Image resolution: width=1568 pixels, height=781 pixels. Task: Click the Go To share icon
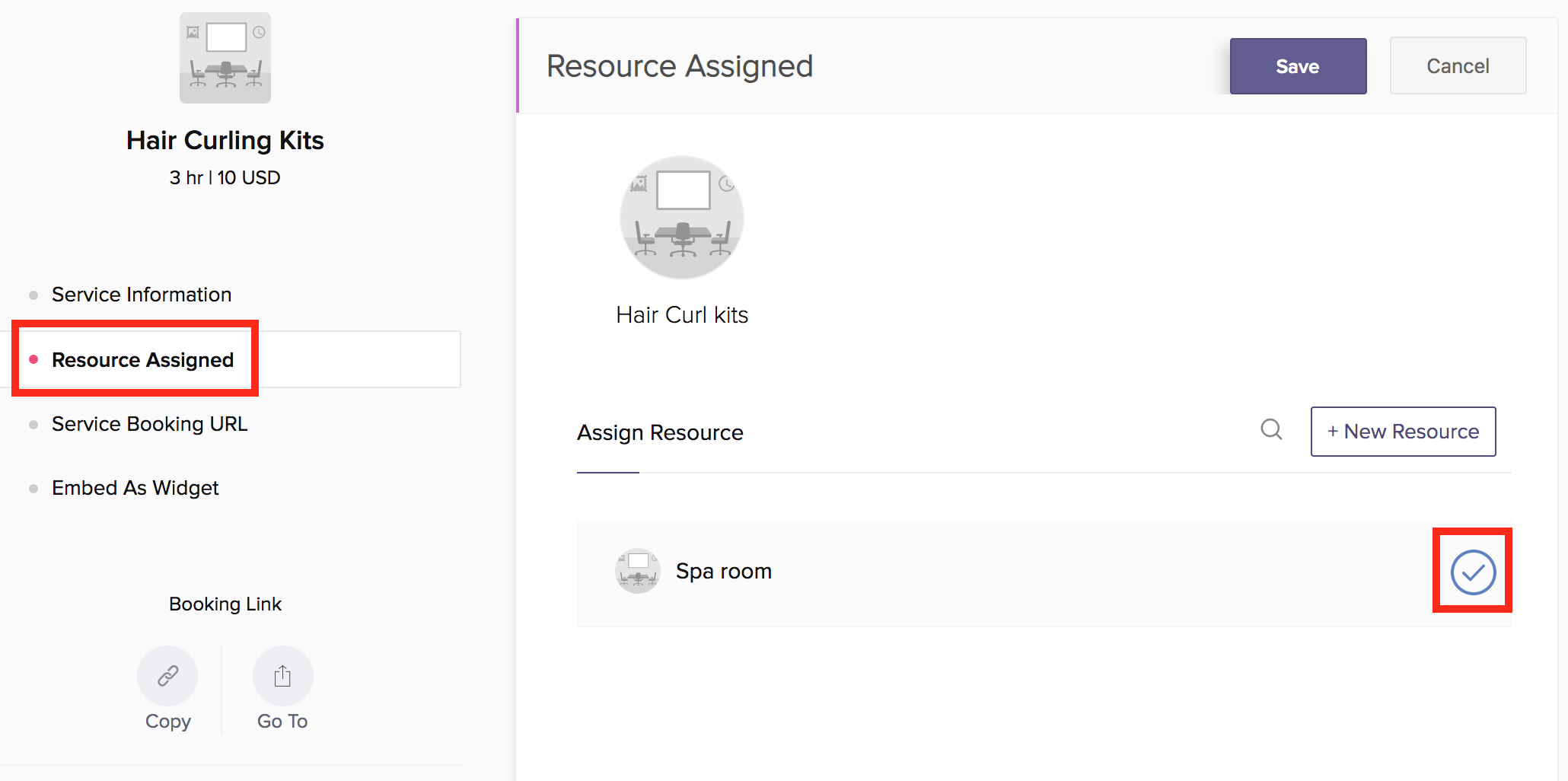click(282, 676)
